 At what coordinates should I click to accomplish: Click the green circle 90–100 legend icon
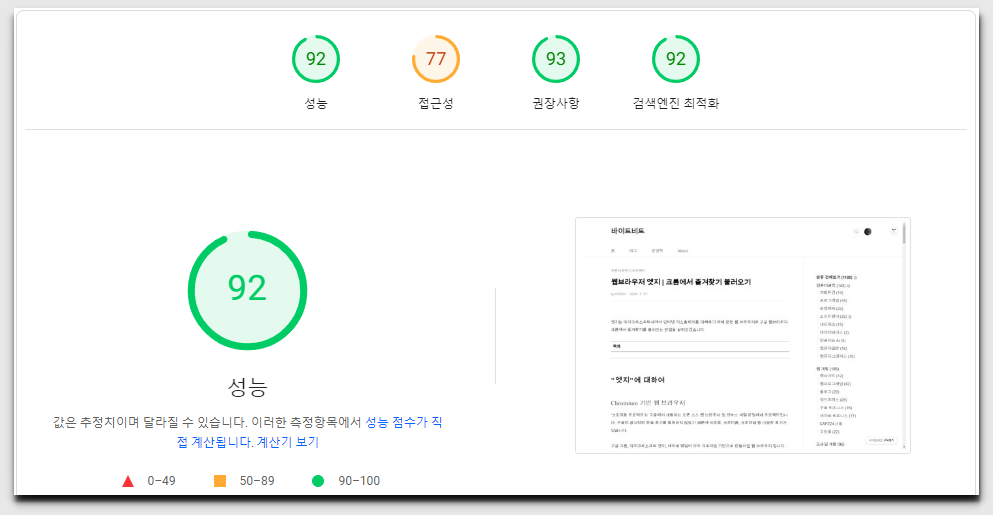(x=318, y=481)
